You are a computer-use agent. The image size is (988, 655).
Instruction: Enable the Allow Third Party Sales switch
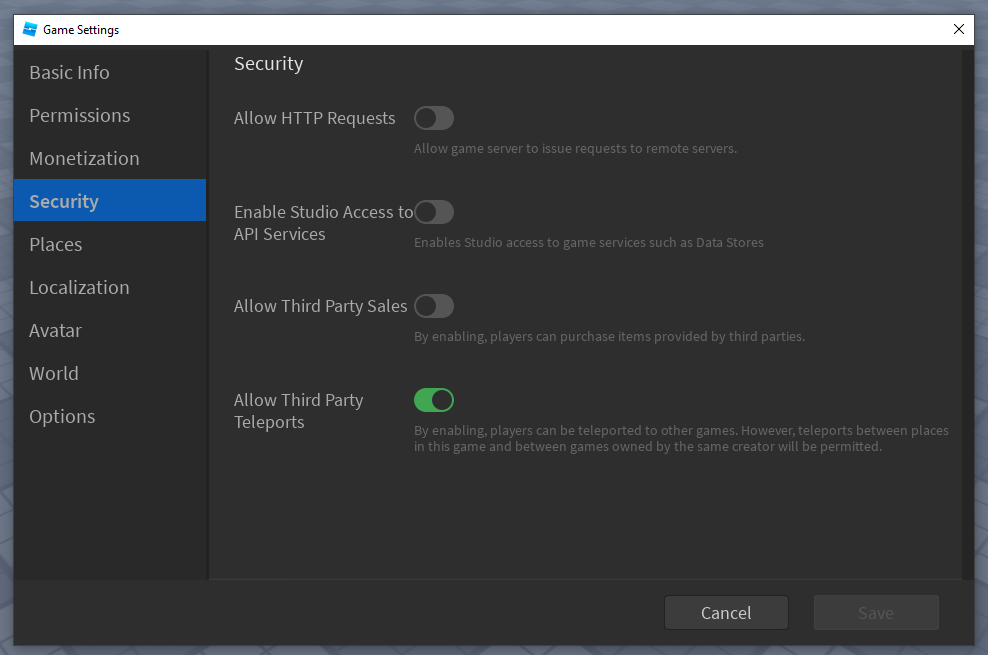(434, 306)
